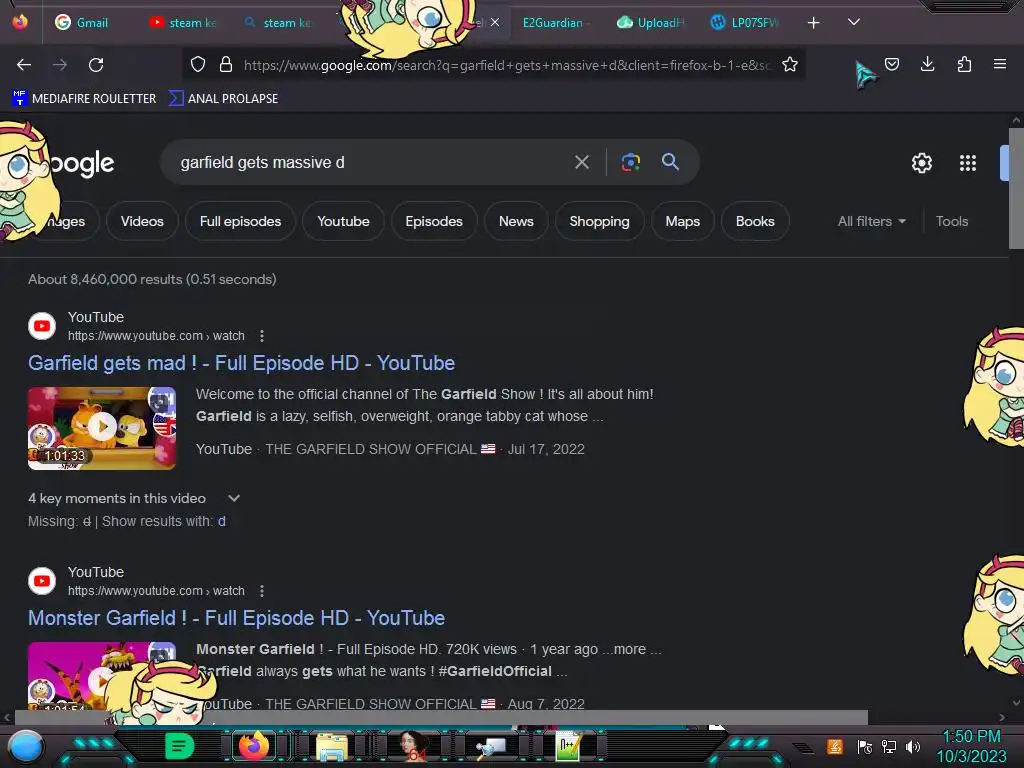This screenshot has width=1024, height=768.
Task: Click the address bar URL
Action: [506, 65]
